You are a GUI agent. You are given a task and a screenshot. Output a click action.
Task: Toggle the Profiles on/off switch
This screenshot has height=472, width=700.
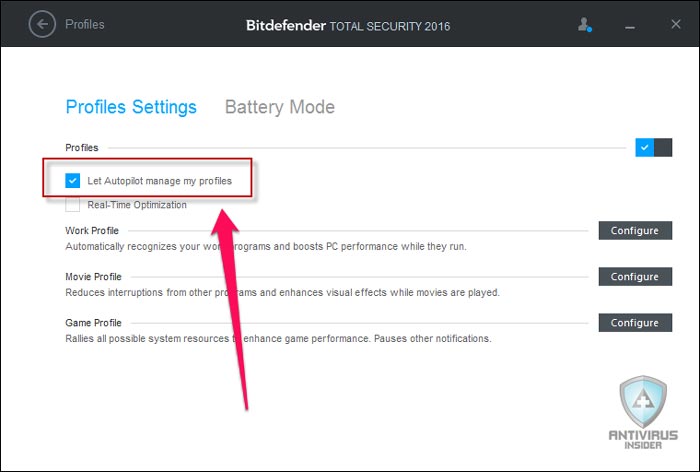(654, 147)
